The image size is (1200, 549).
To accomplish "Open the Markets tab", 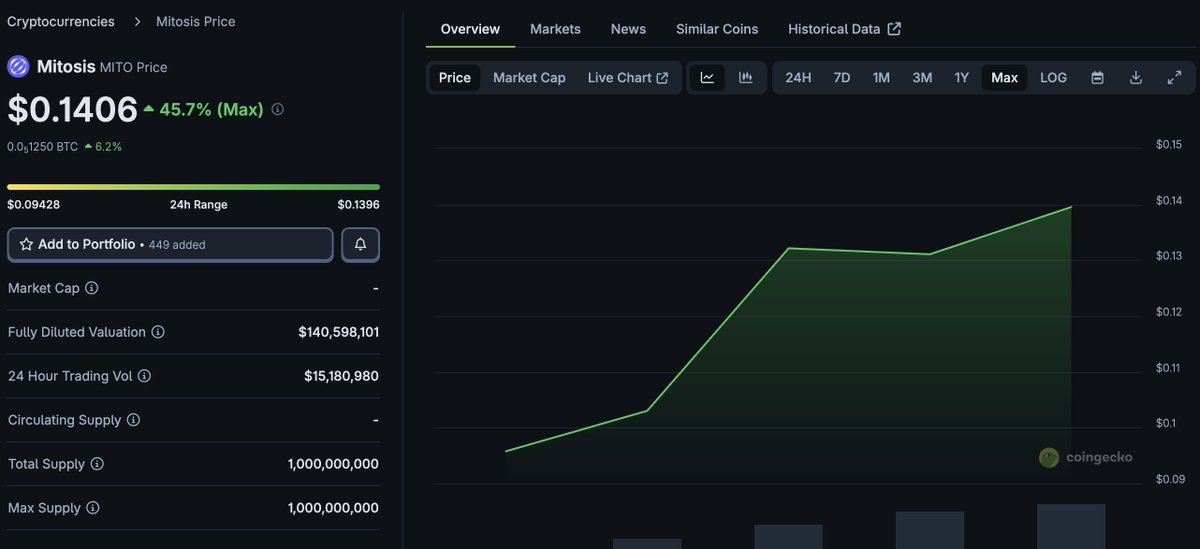I will 555,29.
